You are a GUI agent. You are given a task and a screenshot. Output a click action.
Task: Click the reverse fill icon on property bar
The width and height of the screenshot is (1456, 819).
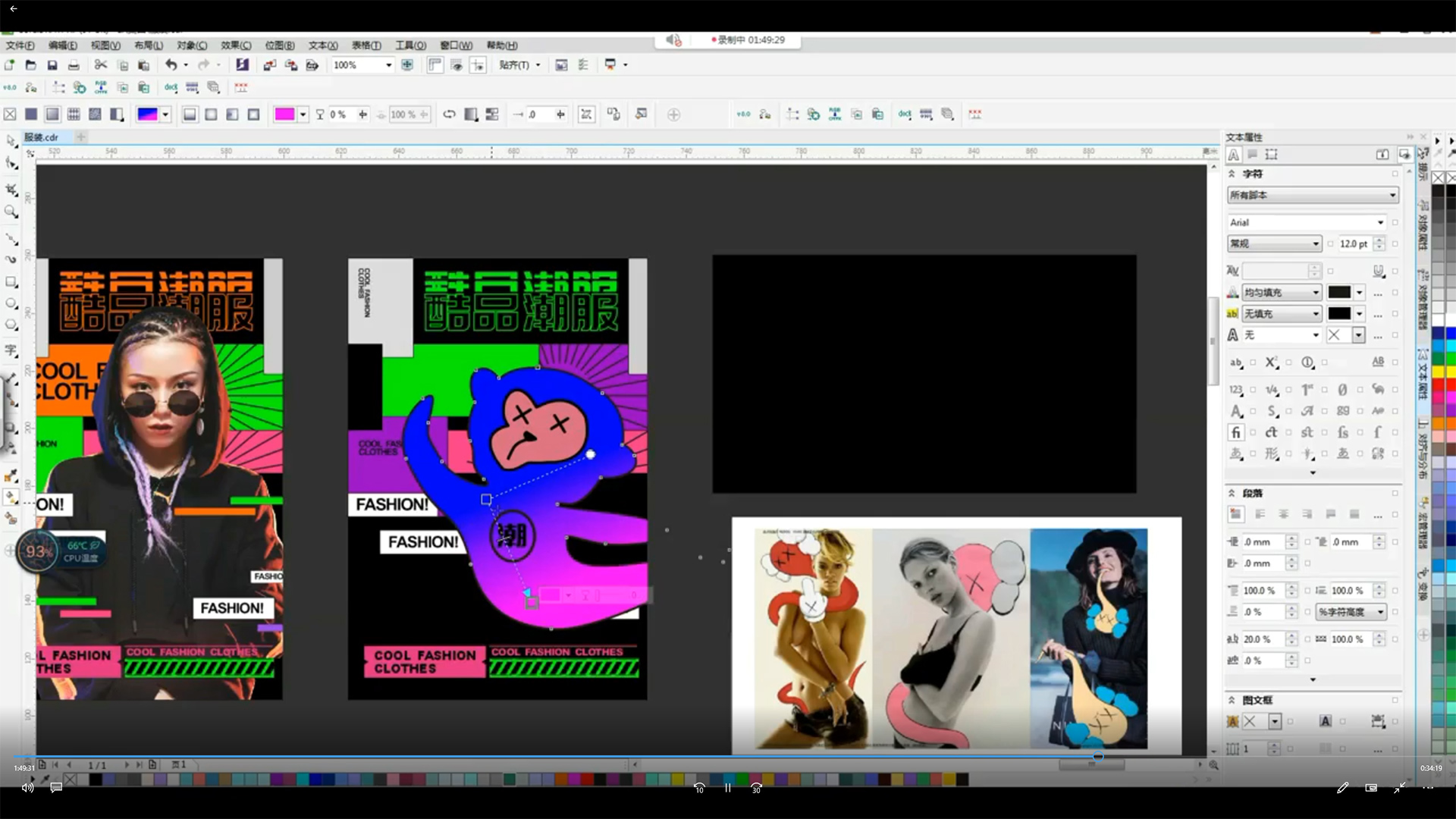[449, 115]
